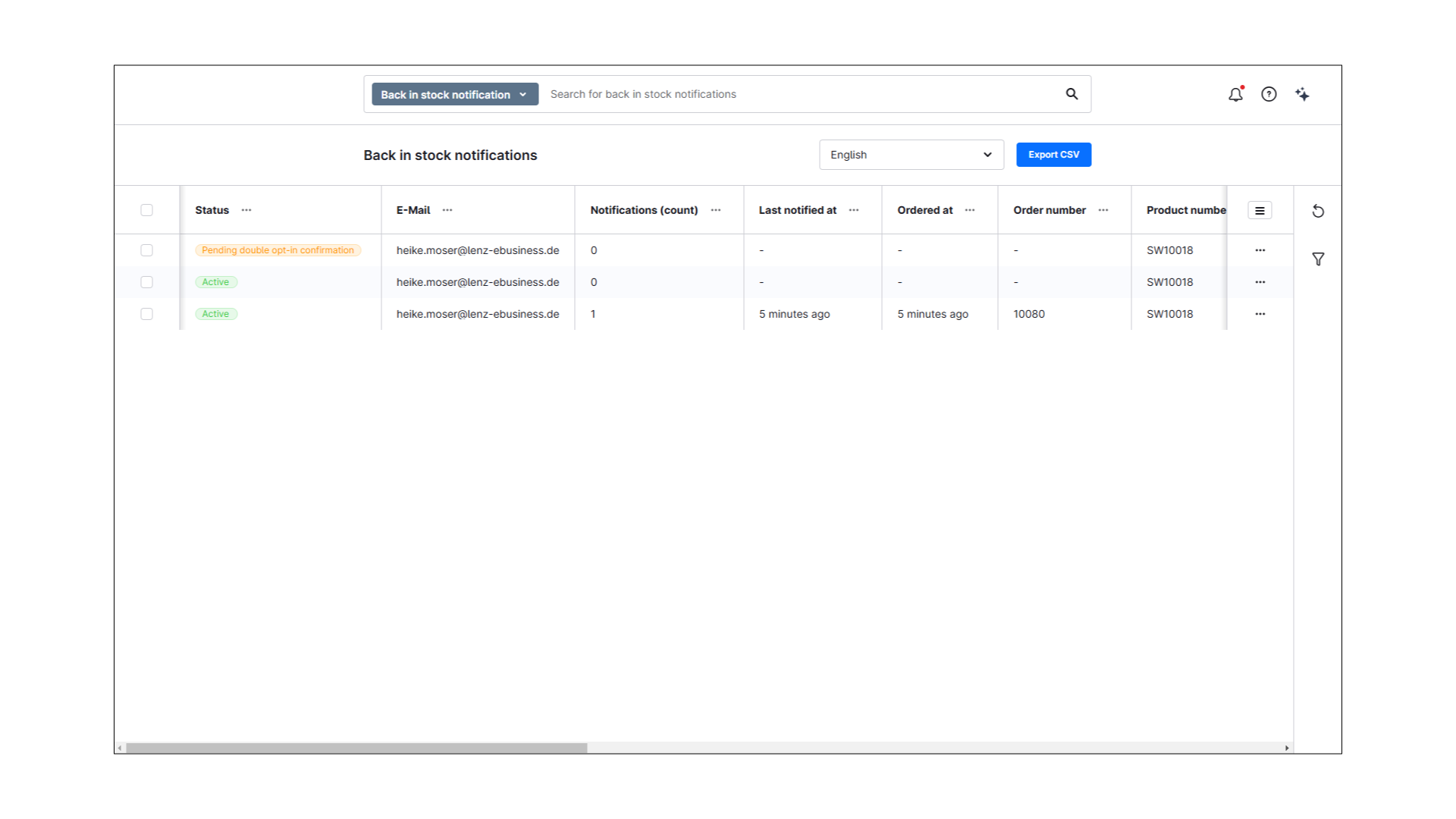Open row actions for the pending notification

point(1260,250)
